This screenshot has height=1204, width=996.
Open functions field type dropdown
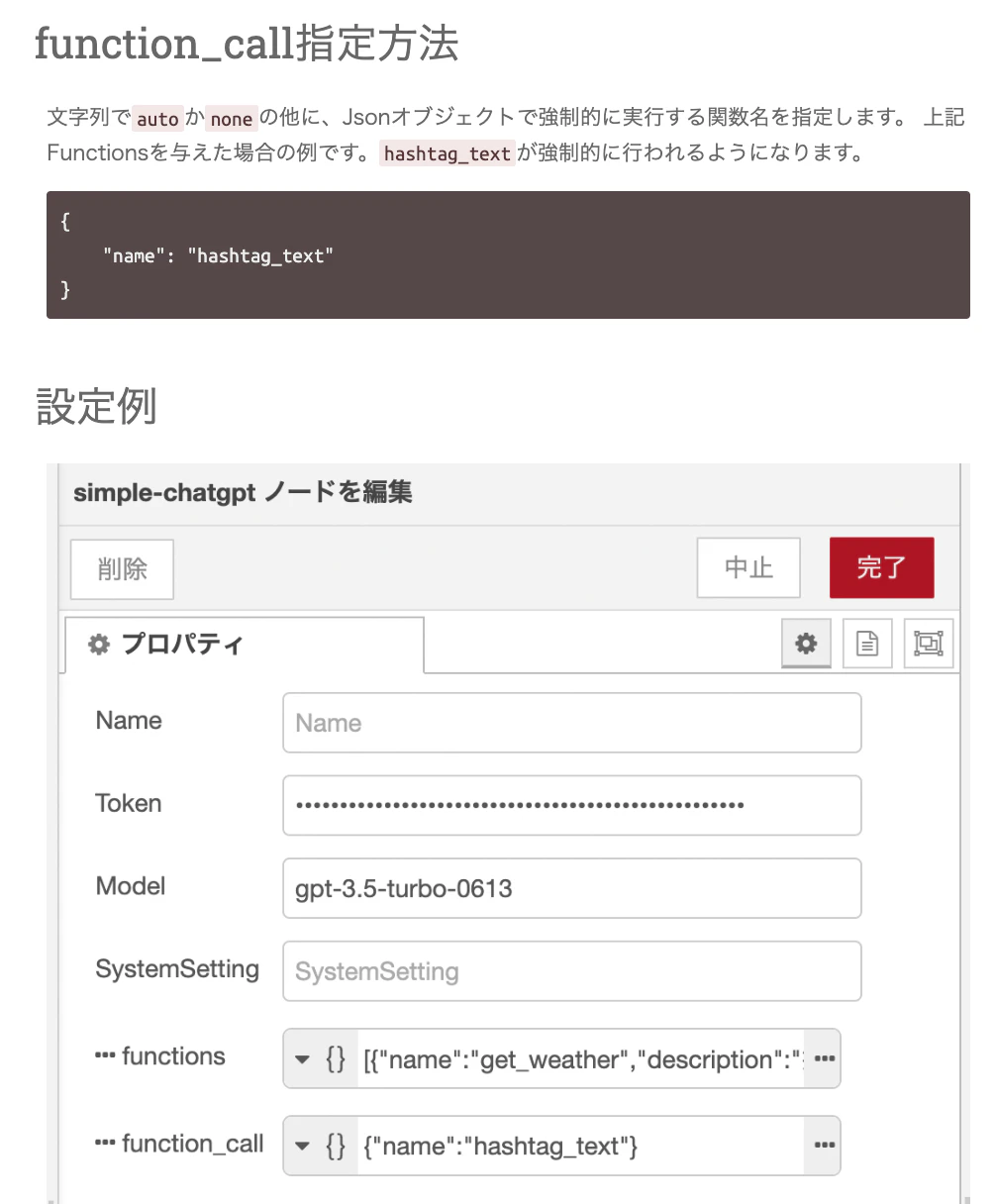tap(320, 1058)
